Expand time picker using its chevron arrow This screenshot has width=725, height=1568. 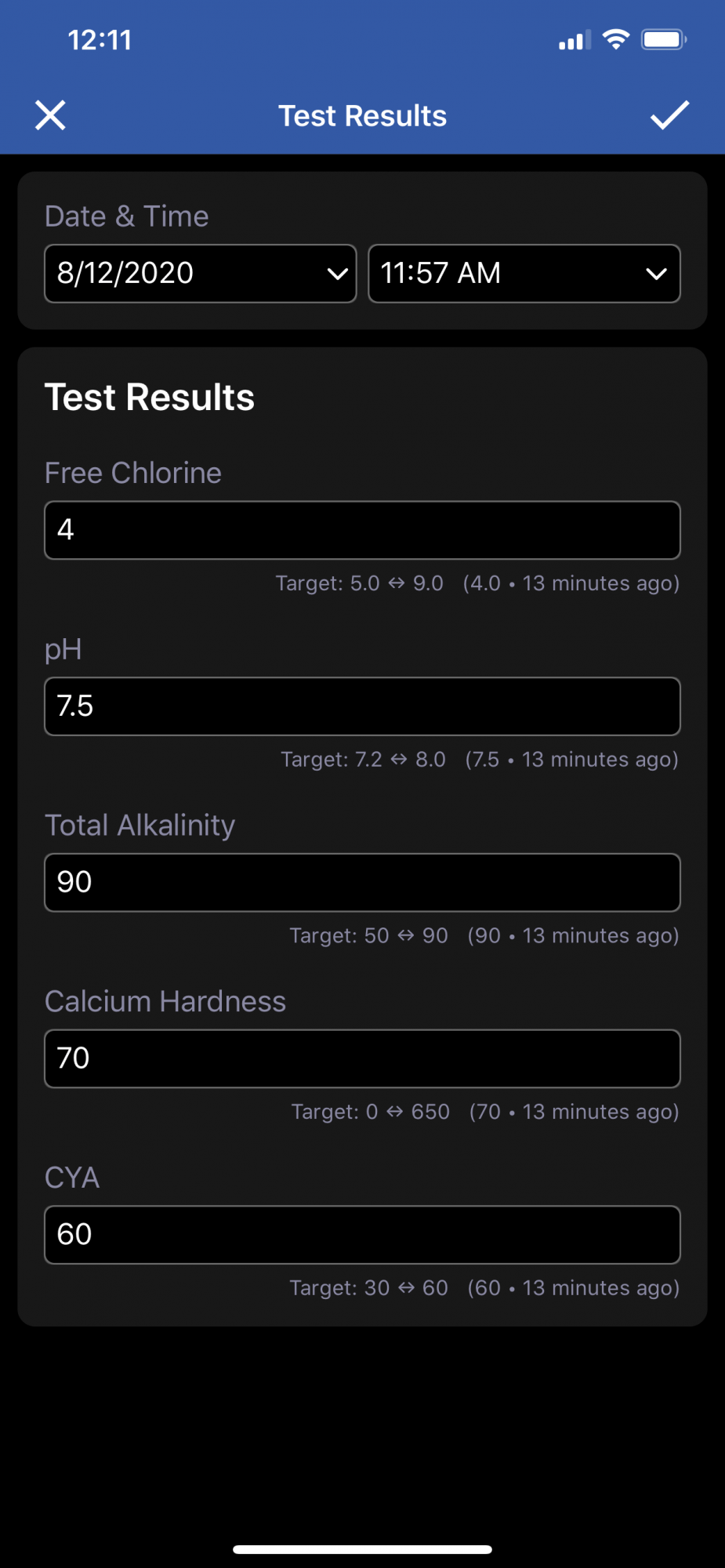coord(656,274)
